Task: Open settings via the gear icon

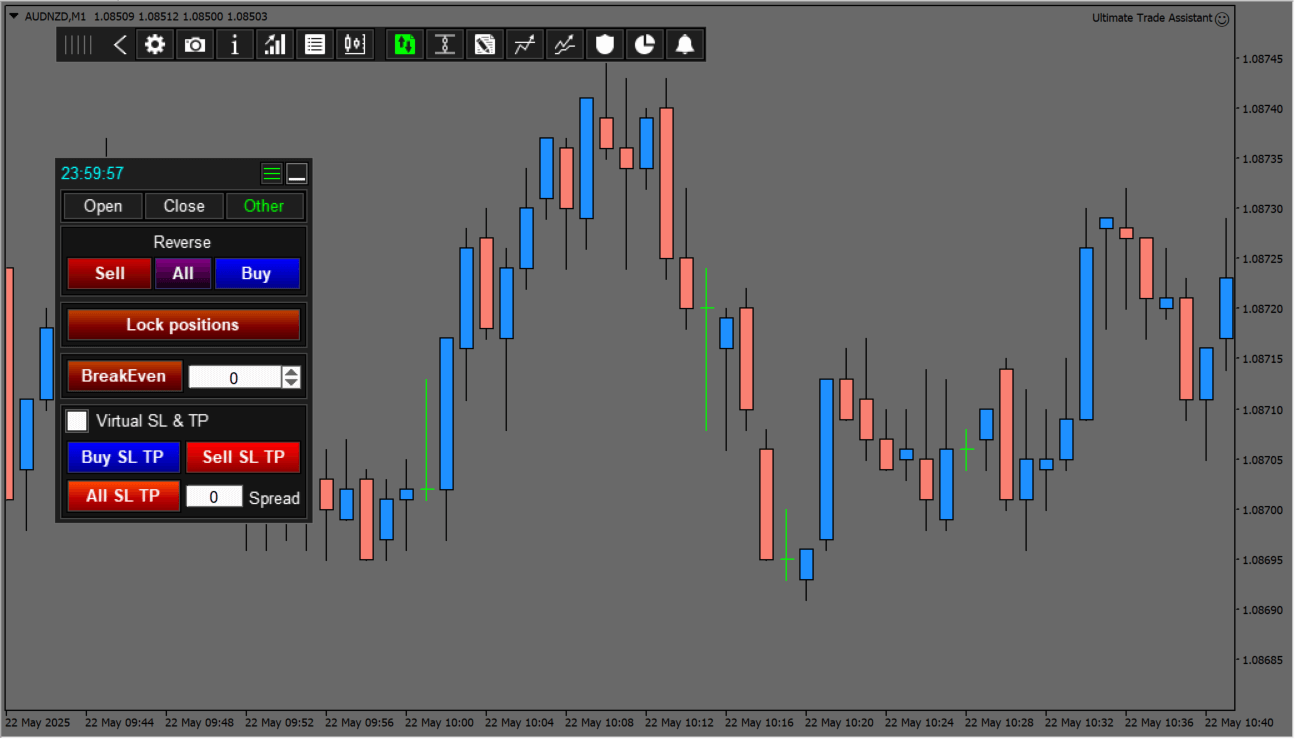Action: click(155, 45)
